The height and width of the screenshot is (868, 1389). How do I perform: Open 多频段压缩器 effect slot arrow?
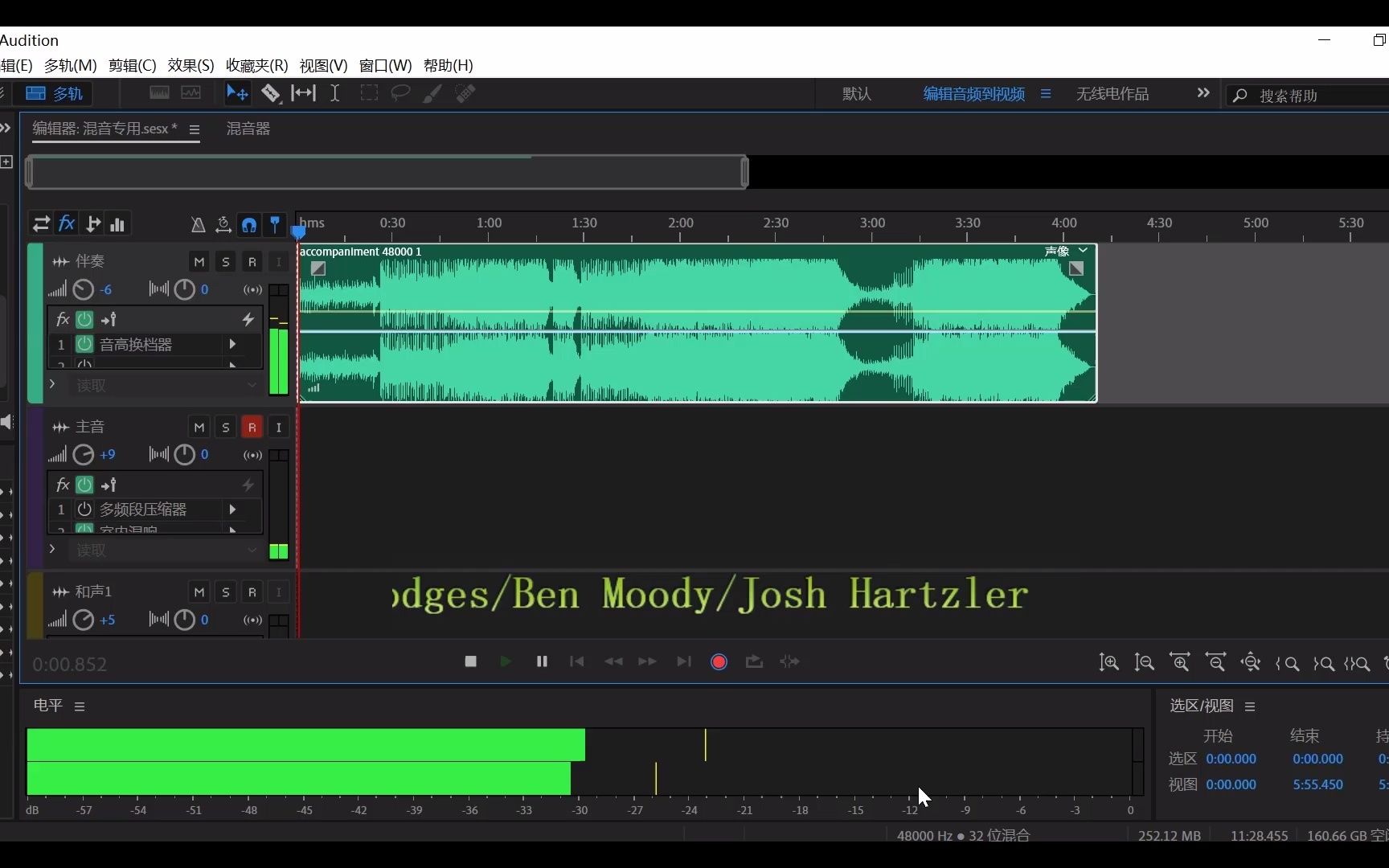(x=232, y=510)
